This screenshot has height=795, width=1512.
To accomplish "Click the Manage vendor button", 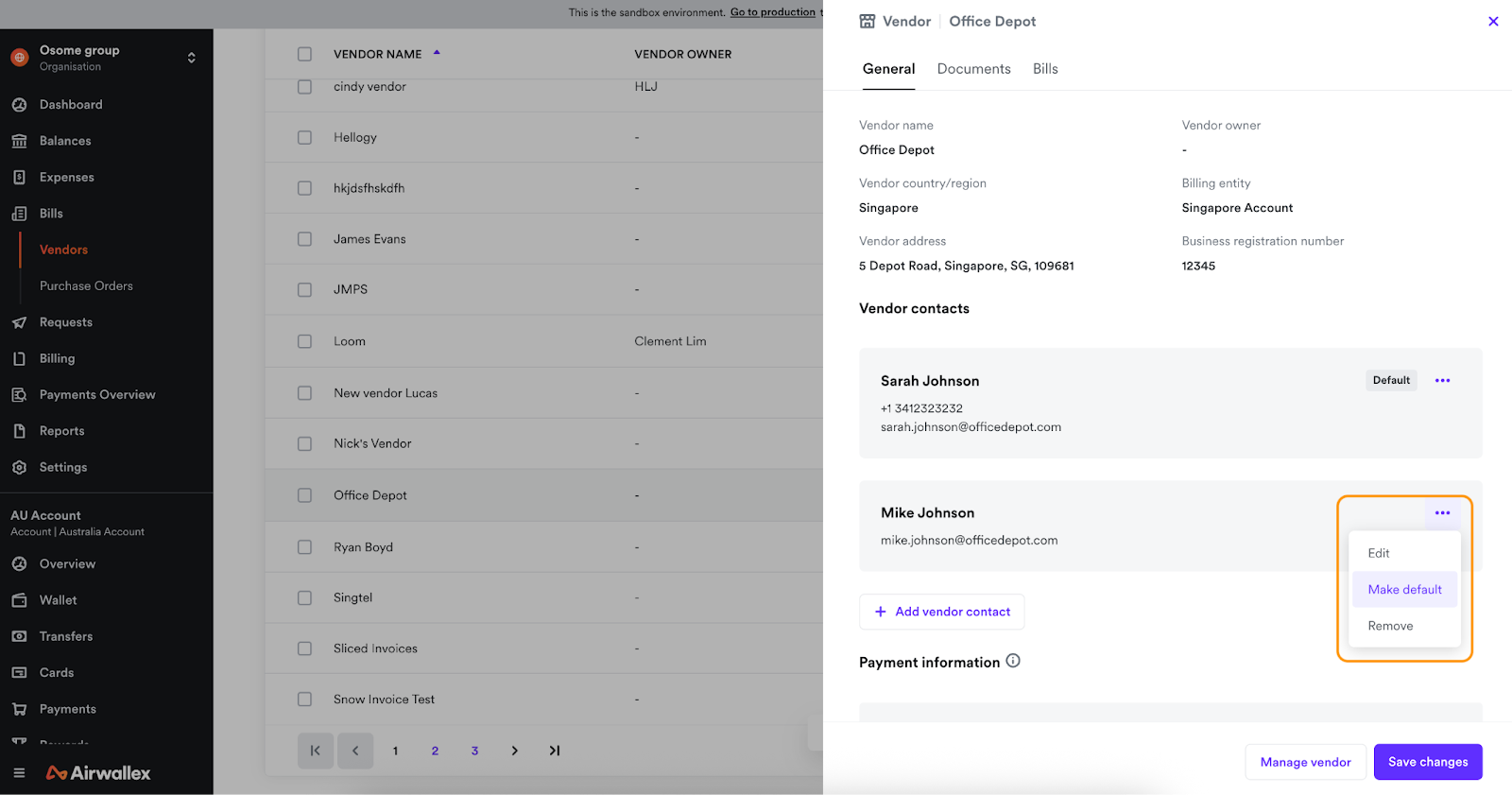I will tap(1305, 762).
